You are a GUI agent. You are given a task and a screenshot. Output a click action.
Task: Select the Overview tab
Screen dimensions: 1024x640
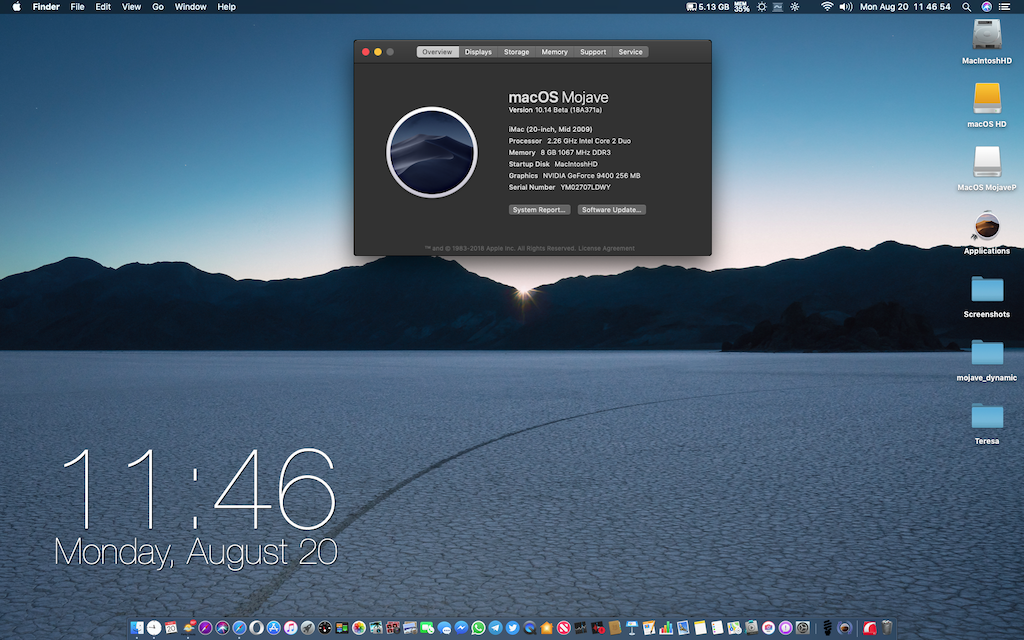click(x=437, y=52)
